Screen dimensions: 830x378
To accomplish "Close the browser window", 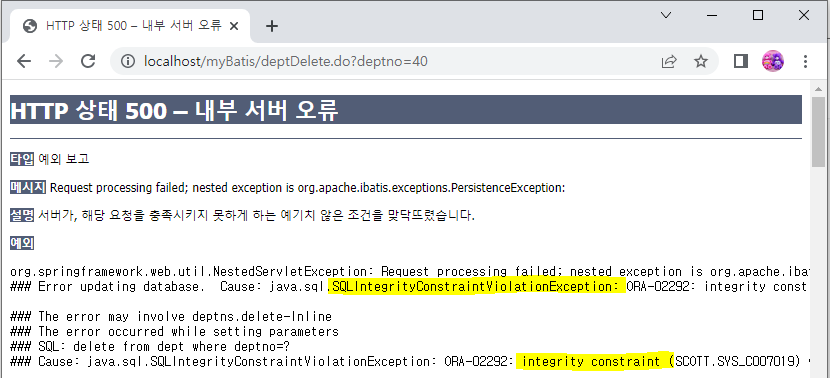I will pyautogui.click(x=804, y=15).
